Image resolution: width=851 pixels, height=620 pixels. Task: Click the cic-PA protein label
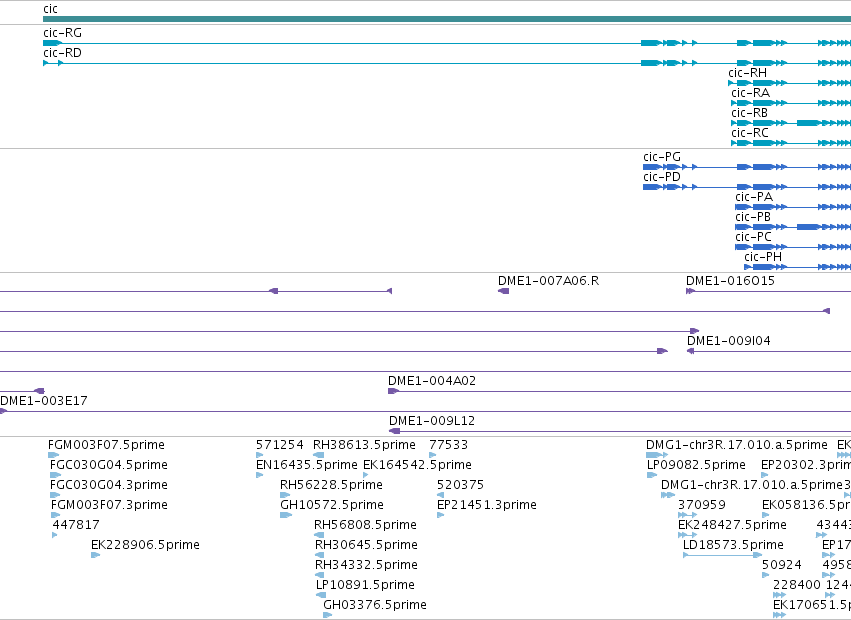754,197
